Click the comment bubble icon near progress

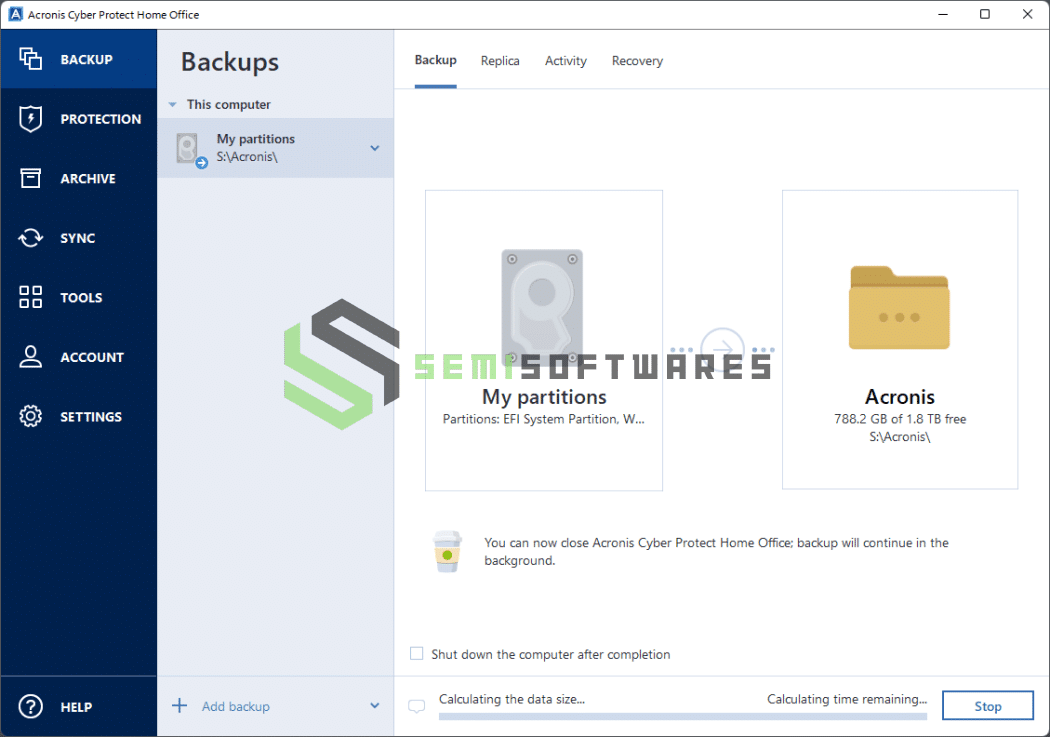[417, 706]
